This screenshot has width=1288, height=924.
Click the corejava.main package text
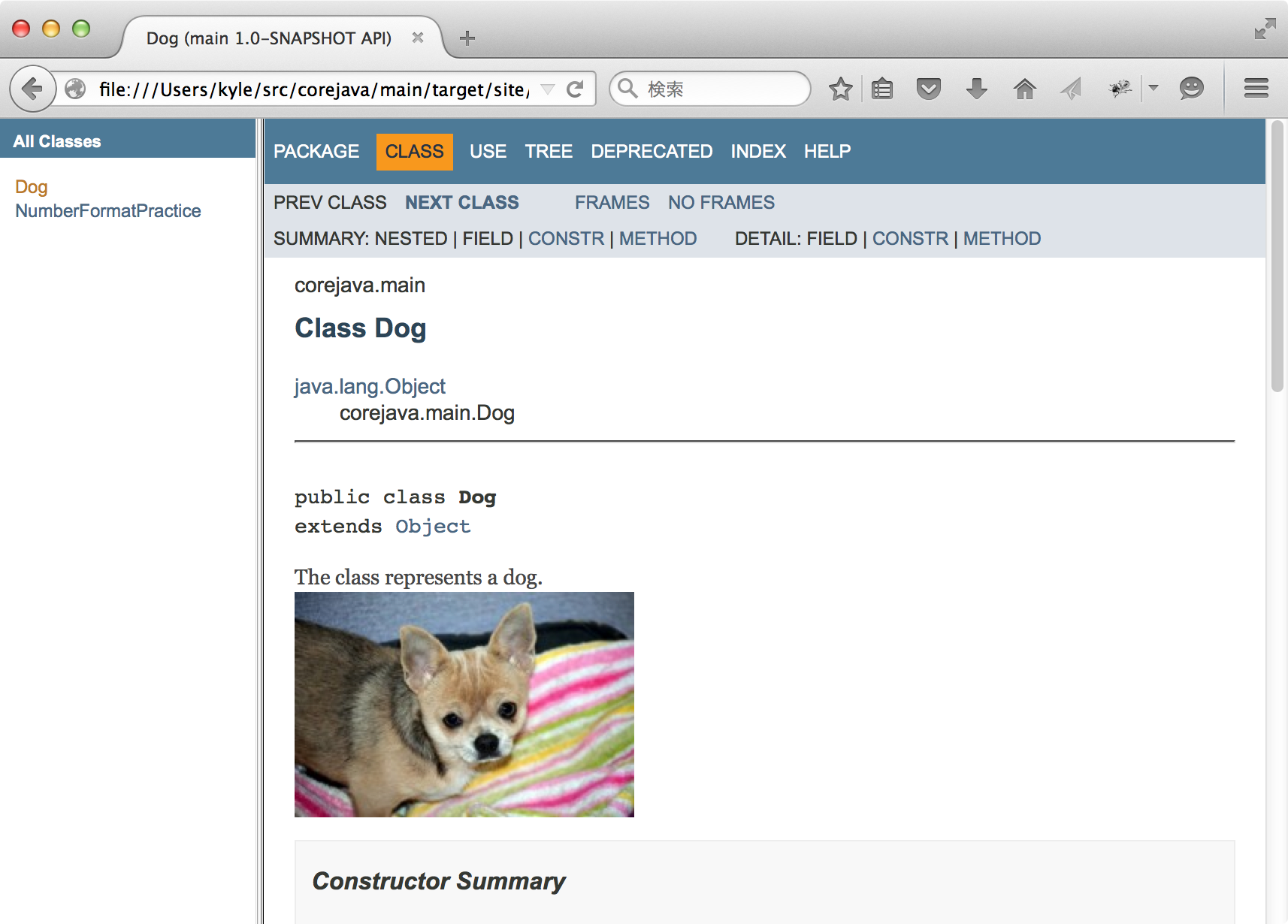tap(360, 285)
